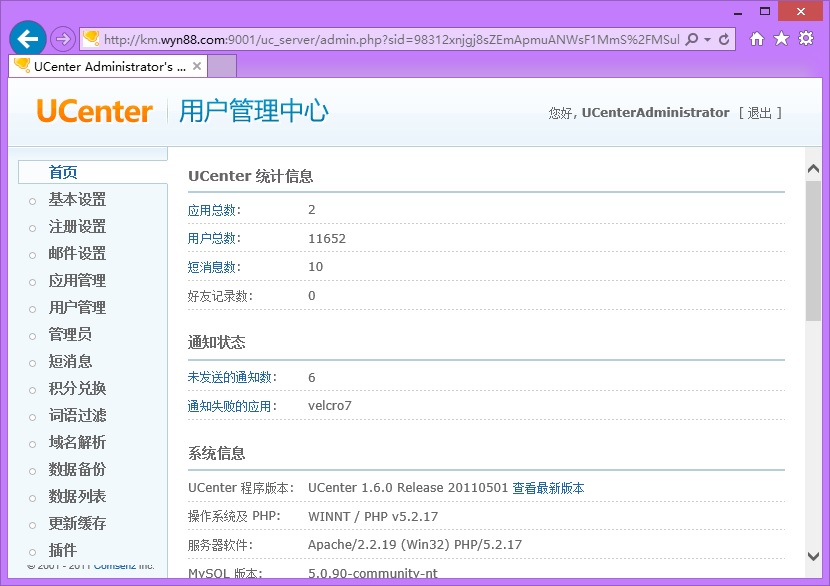Click the 用户总数 link

[212, 239]
